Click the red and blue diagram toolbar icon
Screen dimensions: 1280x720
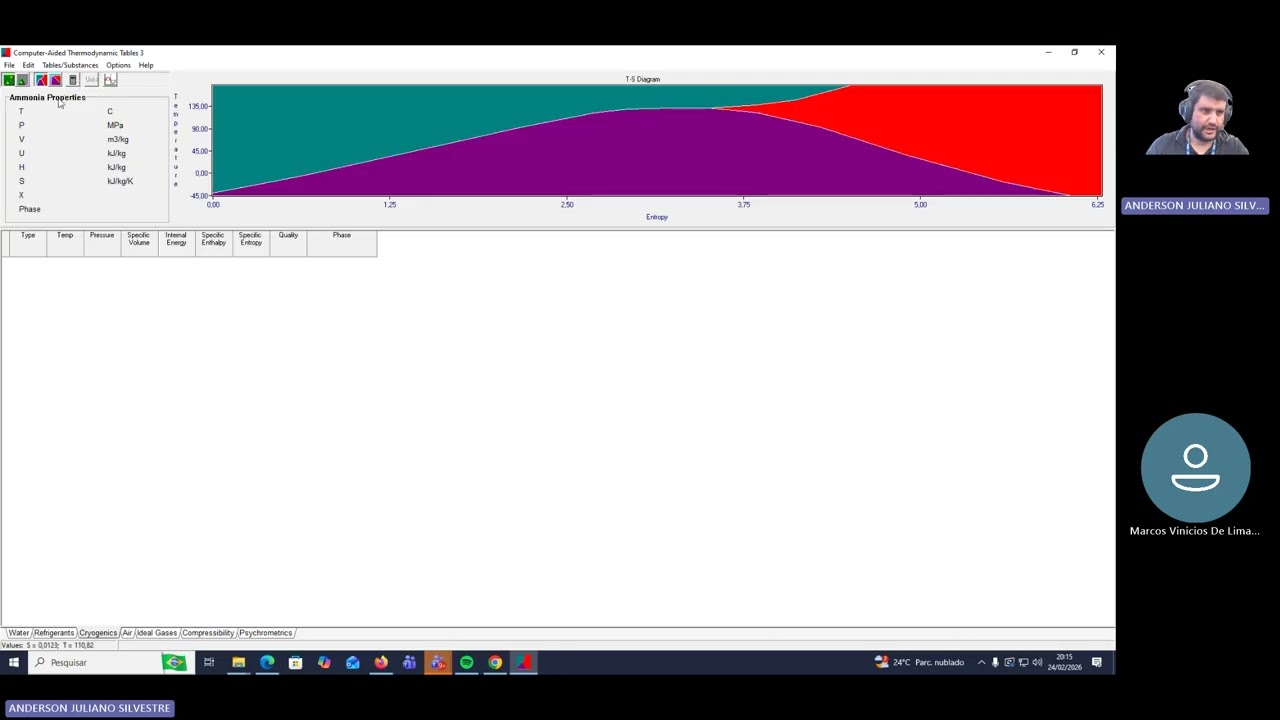(41, 80)
